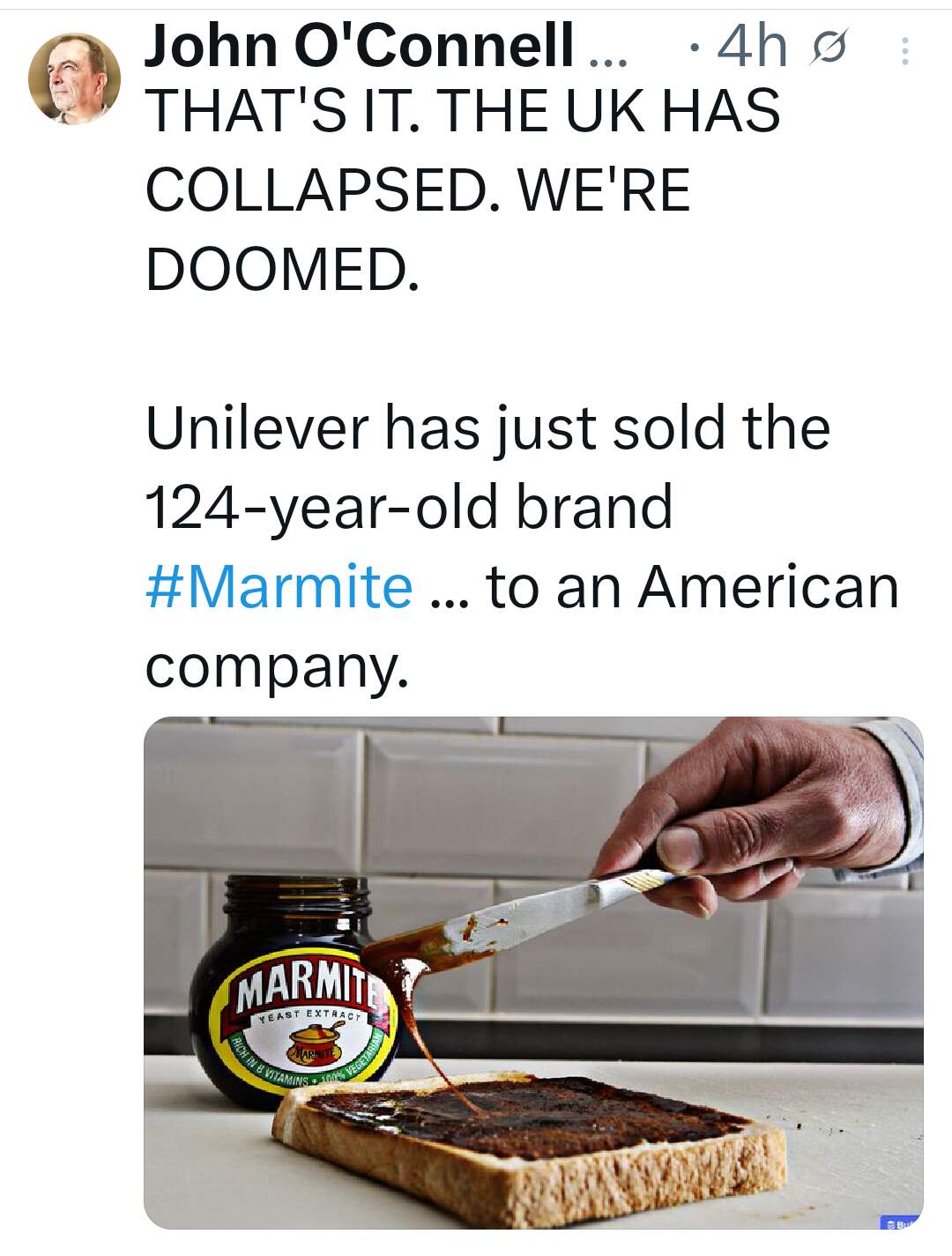Click the "124-year-old brand" text
Screen dimensions: 952x1256
(x=408, y=508)
